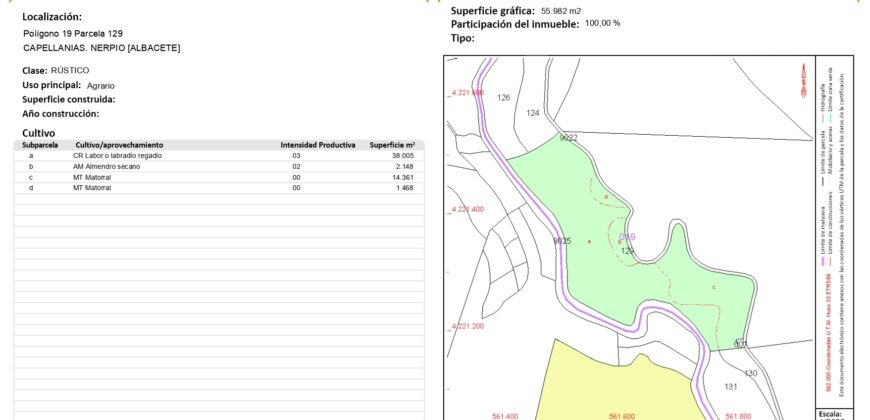
Task: Select surface value '38.005'
Action: coord(402,156)
